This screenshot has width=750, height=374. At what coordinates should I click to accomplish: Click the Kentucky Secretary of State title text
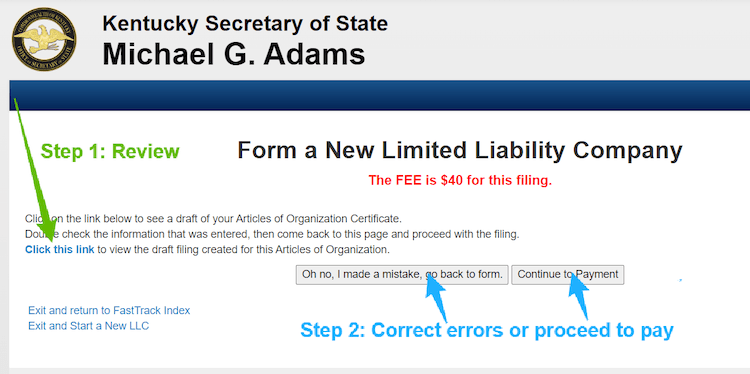point(245,23)
